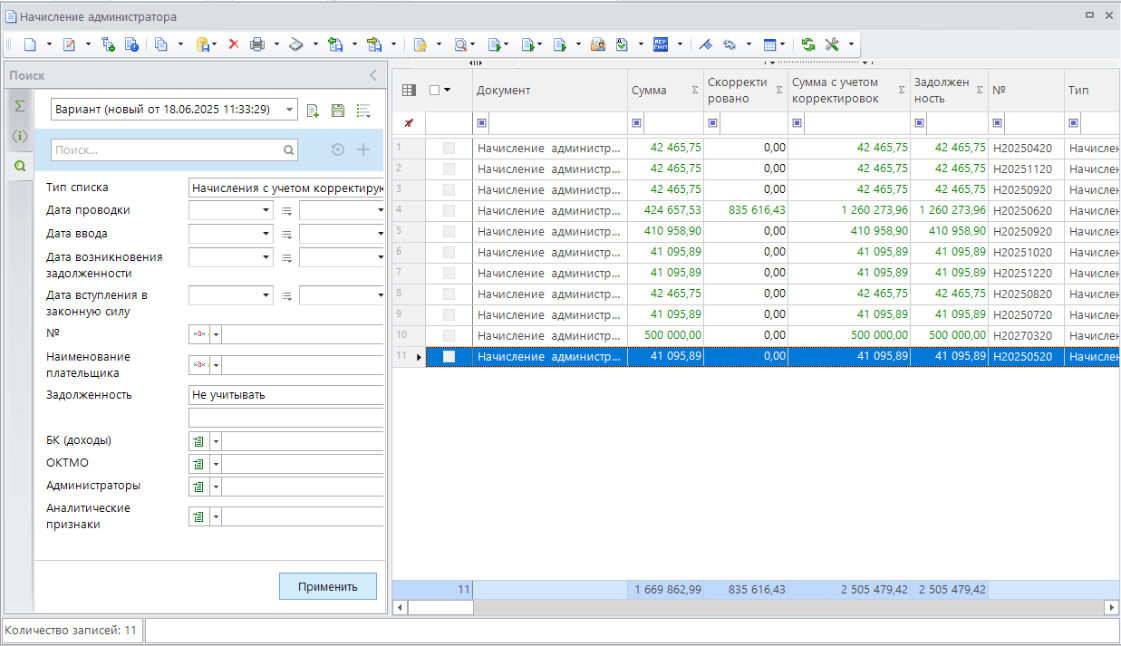This screenshot has height=646, width=1121.
Task: Click the new blank document icon
Action: 30,44
